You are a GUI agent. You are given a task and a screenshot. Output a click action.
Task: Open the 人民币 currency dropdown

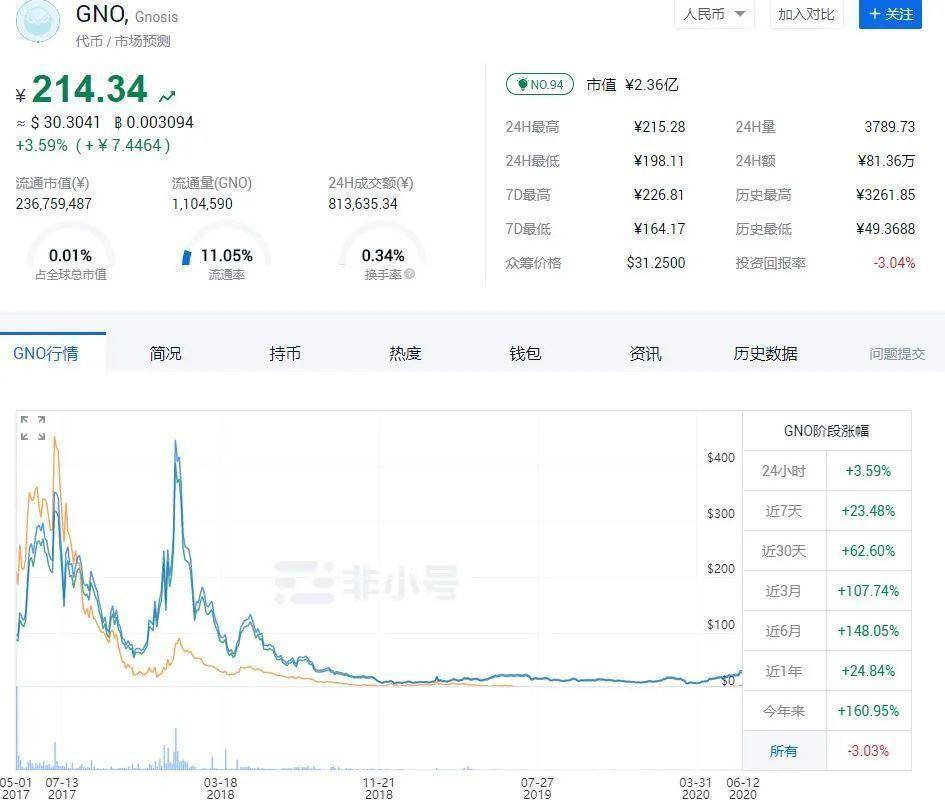(x=713, y=15)
